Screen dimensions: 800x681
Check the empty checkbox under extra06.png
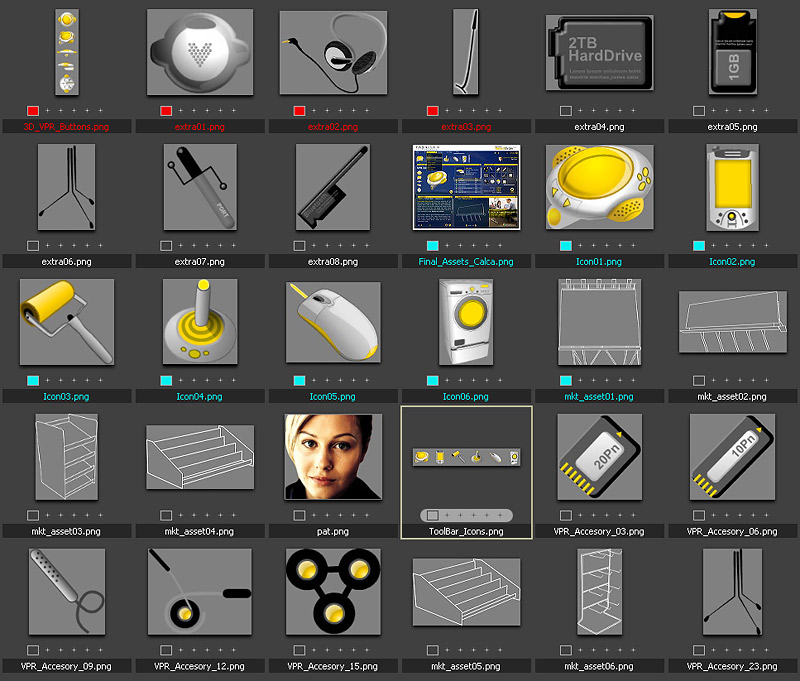pos(31,245)
